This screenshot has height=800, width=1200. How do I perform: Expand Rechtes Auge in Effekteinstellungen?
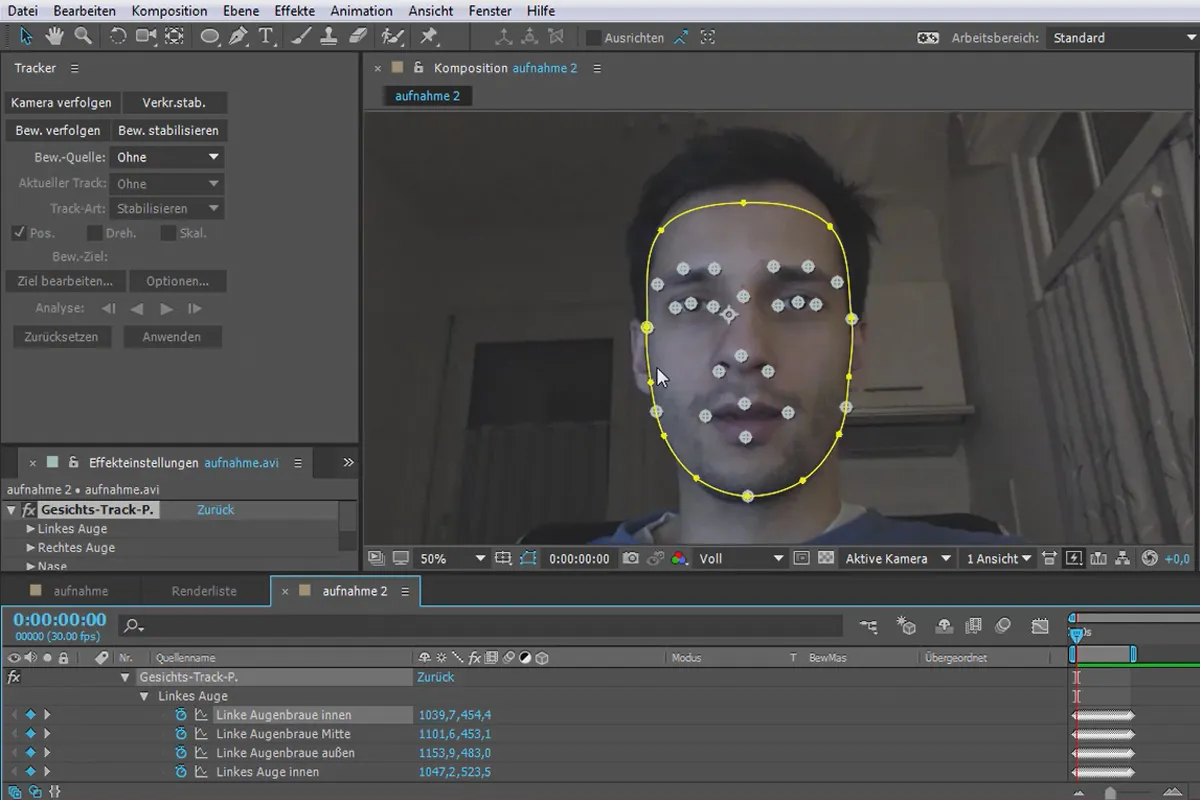click(x=31, y=548)
